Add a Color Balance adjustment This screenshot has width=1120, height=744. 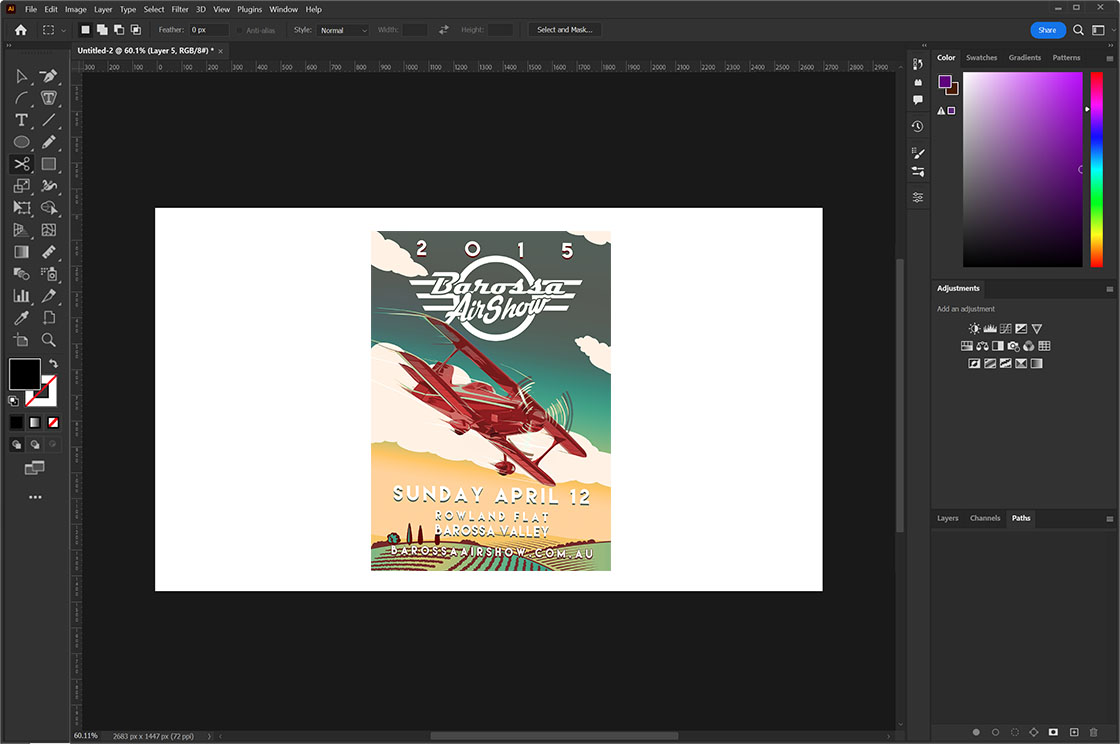point(982,346)
